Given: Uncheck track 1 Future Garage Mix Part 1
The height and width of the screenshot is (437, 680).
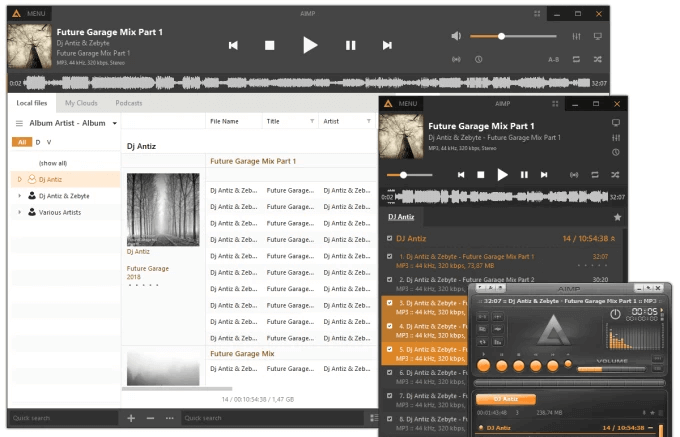Looking at the screenshot, I should point(389,256).
